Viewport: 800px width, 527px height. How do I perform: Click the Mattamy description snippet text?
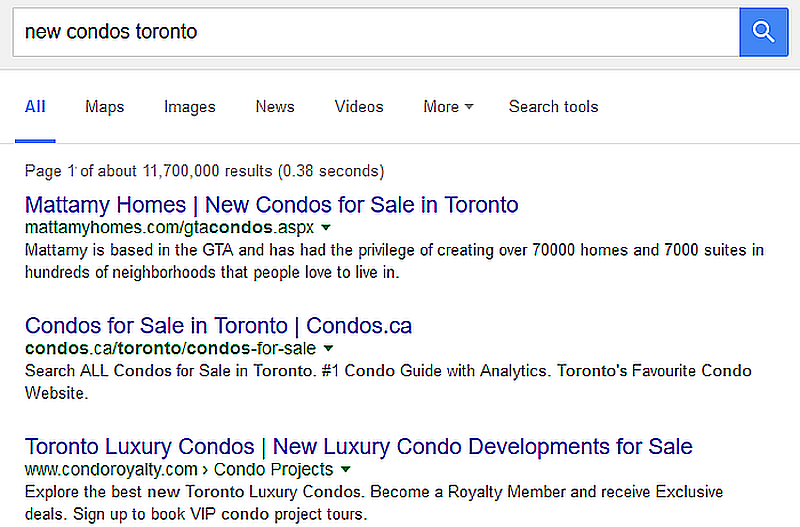pyautogui.click(x=394, y=261)
